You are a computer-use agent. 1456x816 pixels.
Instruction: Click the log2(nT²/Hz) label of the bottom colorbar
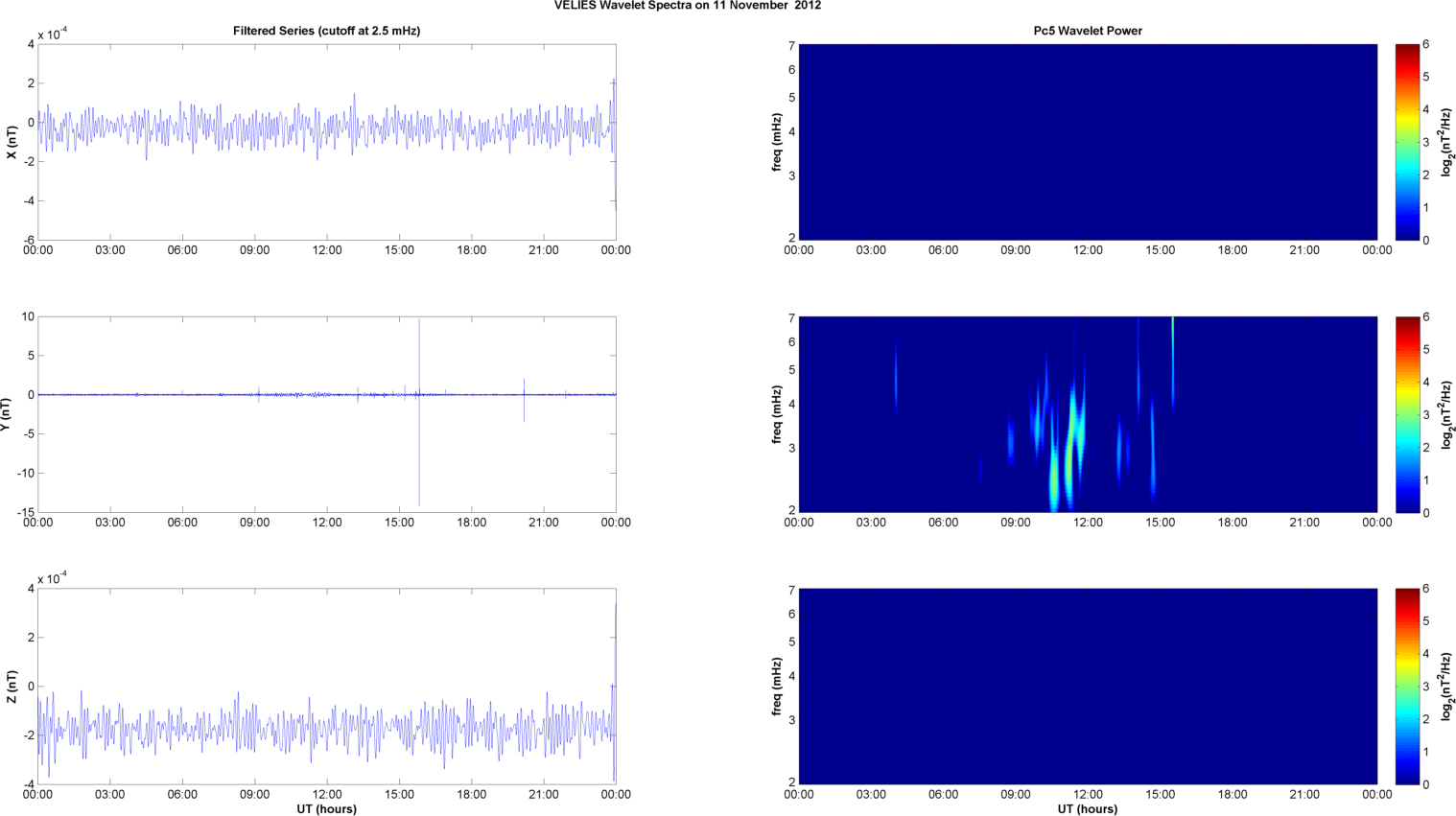(x=1447, y=687)
